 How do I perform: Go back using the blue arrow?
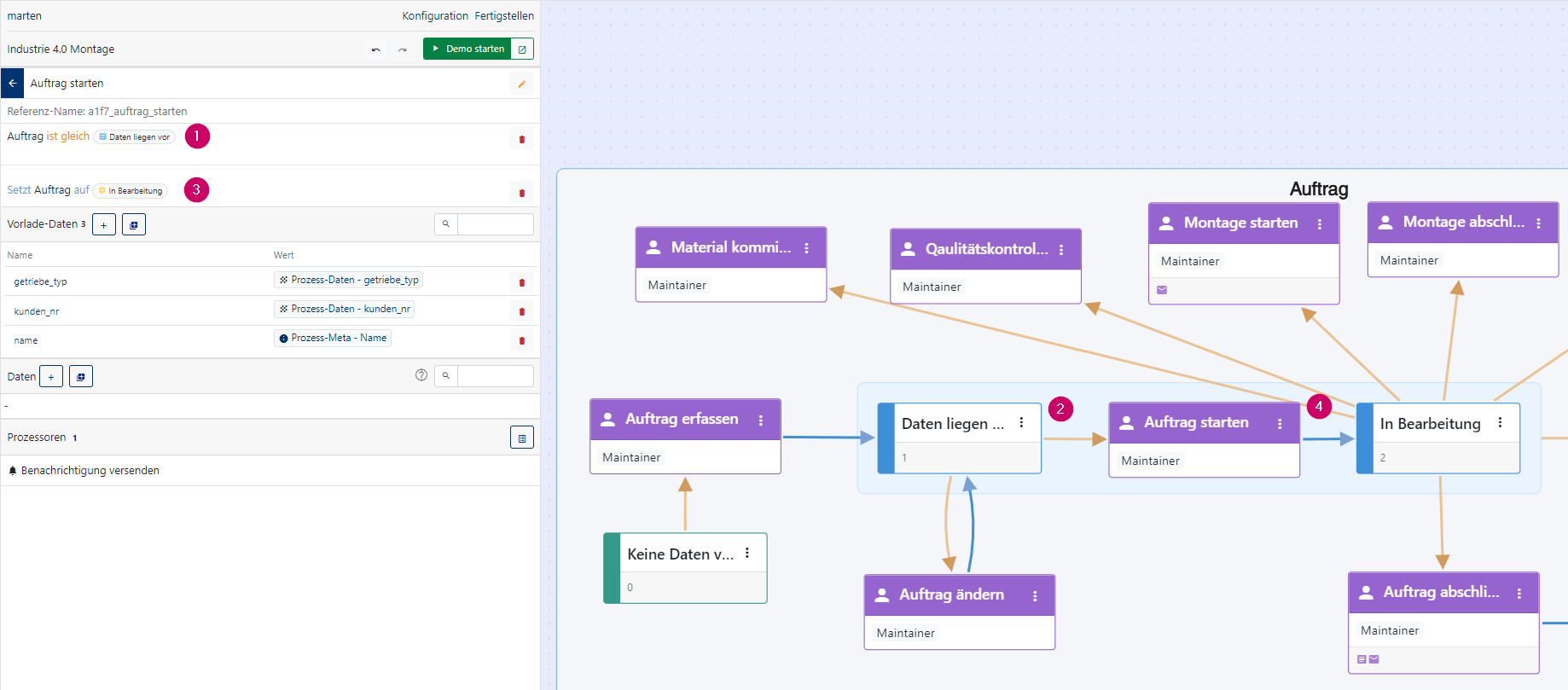click(12, 84)
